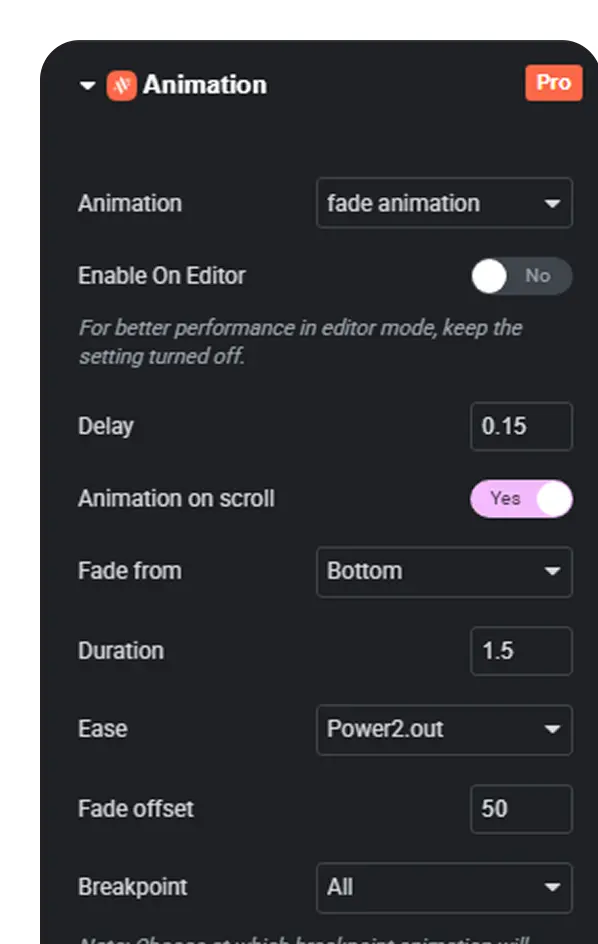Click the orange Animation plugin icon
The height and width of the screenshot is (944, 598).
pos(122,85)
